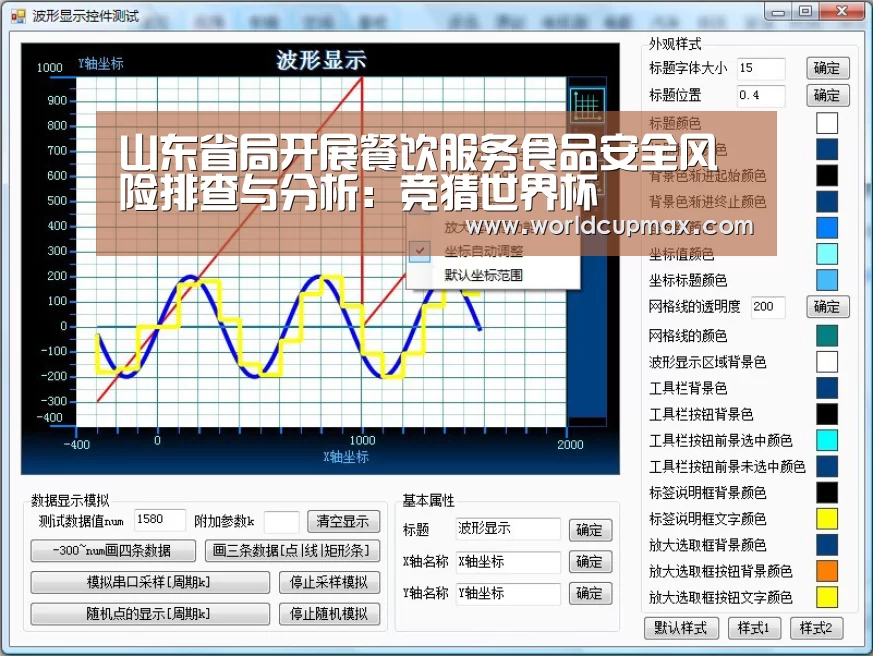Open the 背景色渐进起始颜色 black swatch

[x=827, y=175]
